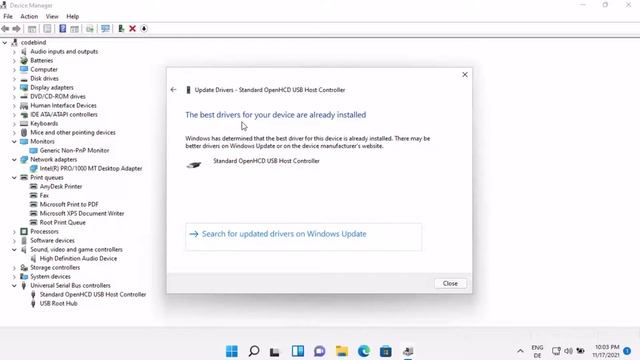Click the ENG DE language indicator
The width and height of the screenshot is (640, 360).
coord(537,351)
